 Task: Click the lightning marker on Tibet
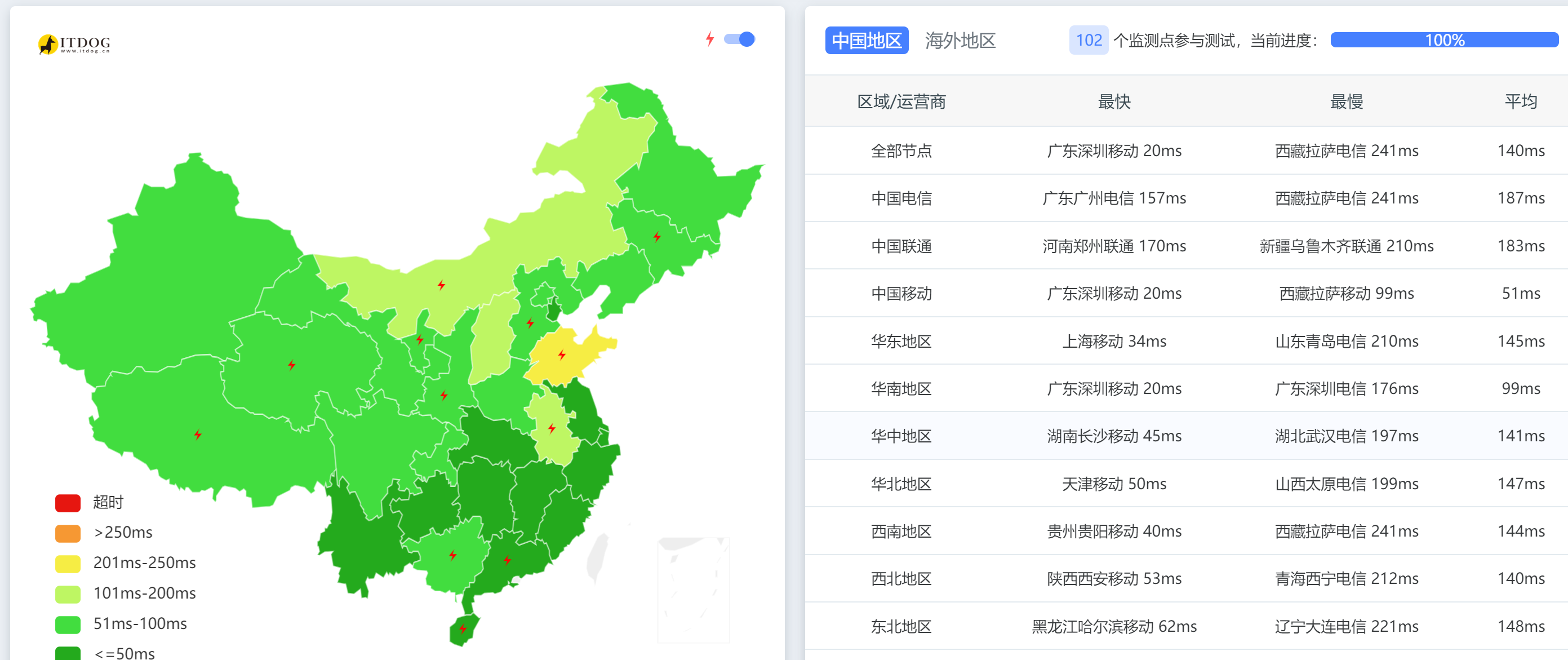pos(198,434)
